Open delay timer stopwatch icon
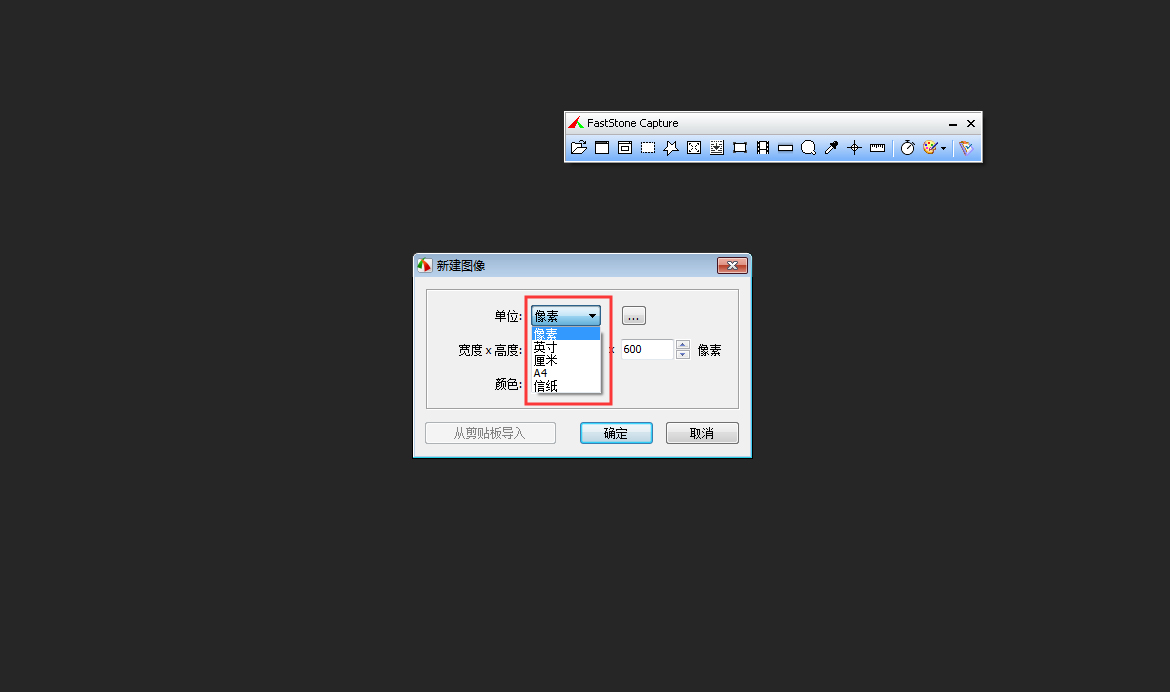 pos(907,148)
